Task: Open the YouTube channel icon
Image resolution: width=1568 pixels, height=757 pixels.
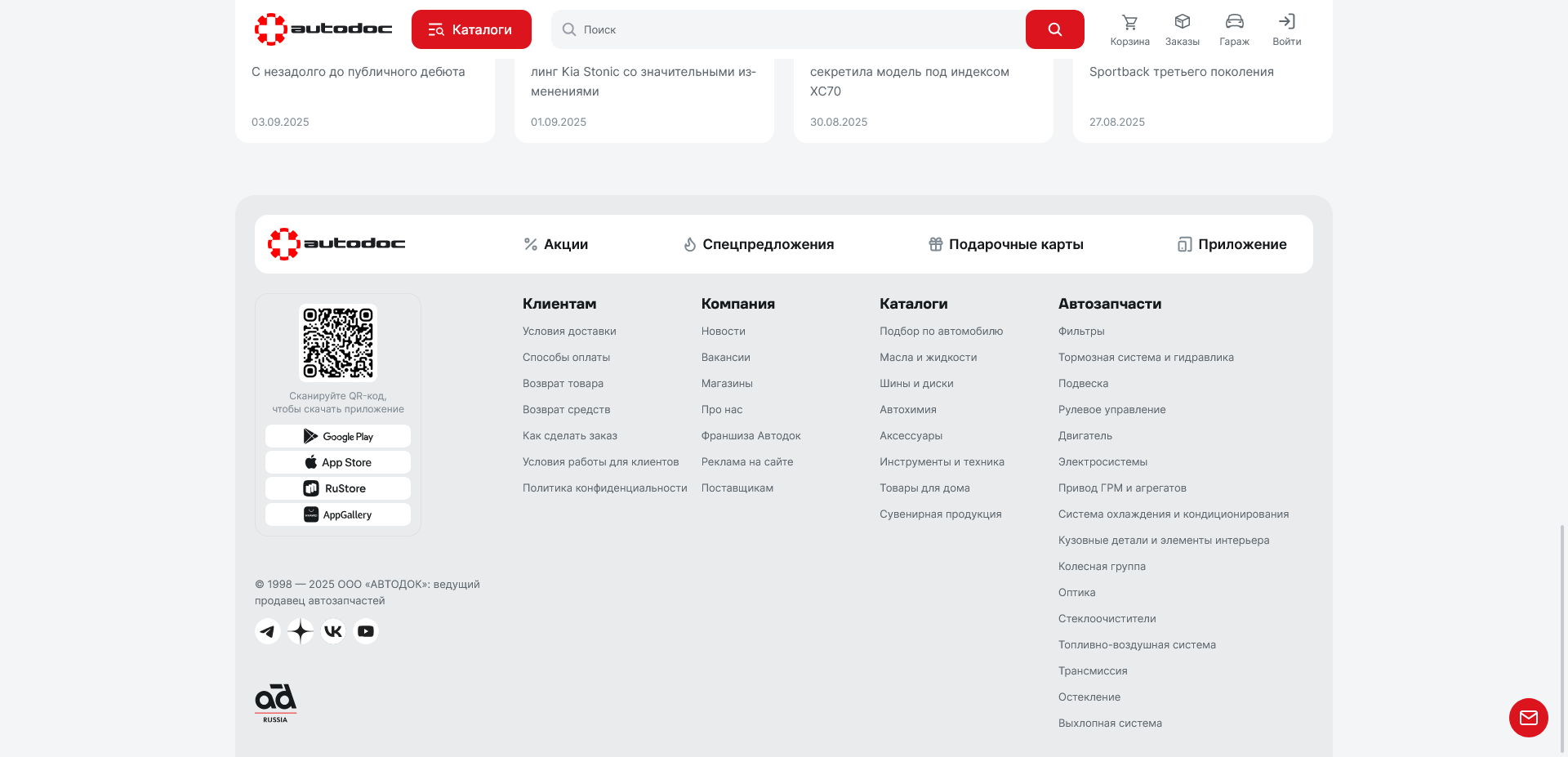Action: coord(366,631)
